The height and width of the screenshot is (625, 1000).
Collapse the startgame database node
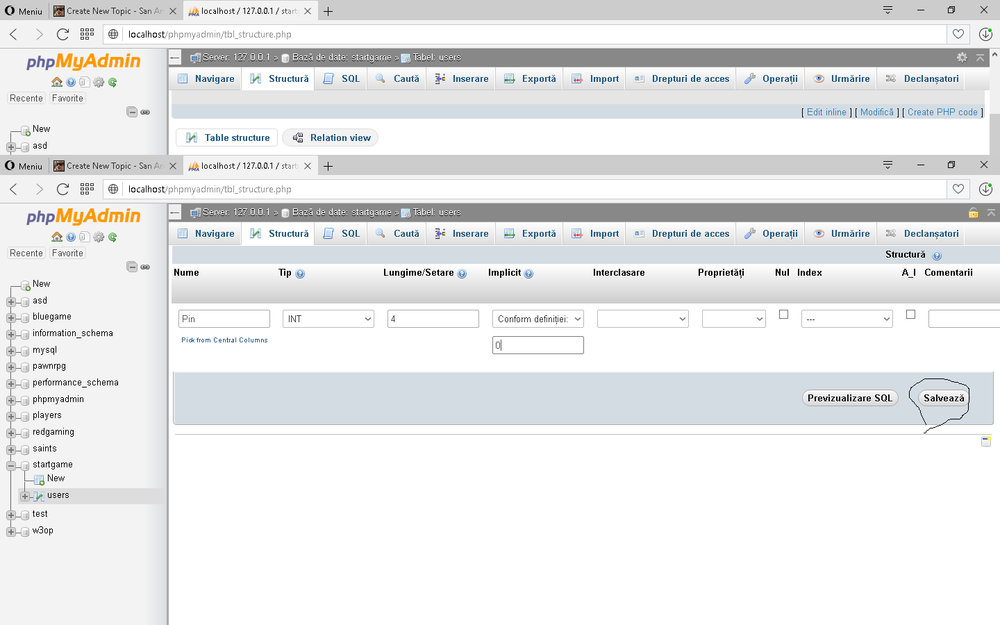(x=11, y=466)
